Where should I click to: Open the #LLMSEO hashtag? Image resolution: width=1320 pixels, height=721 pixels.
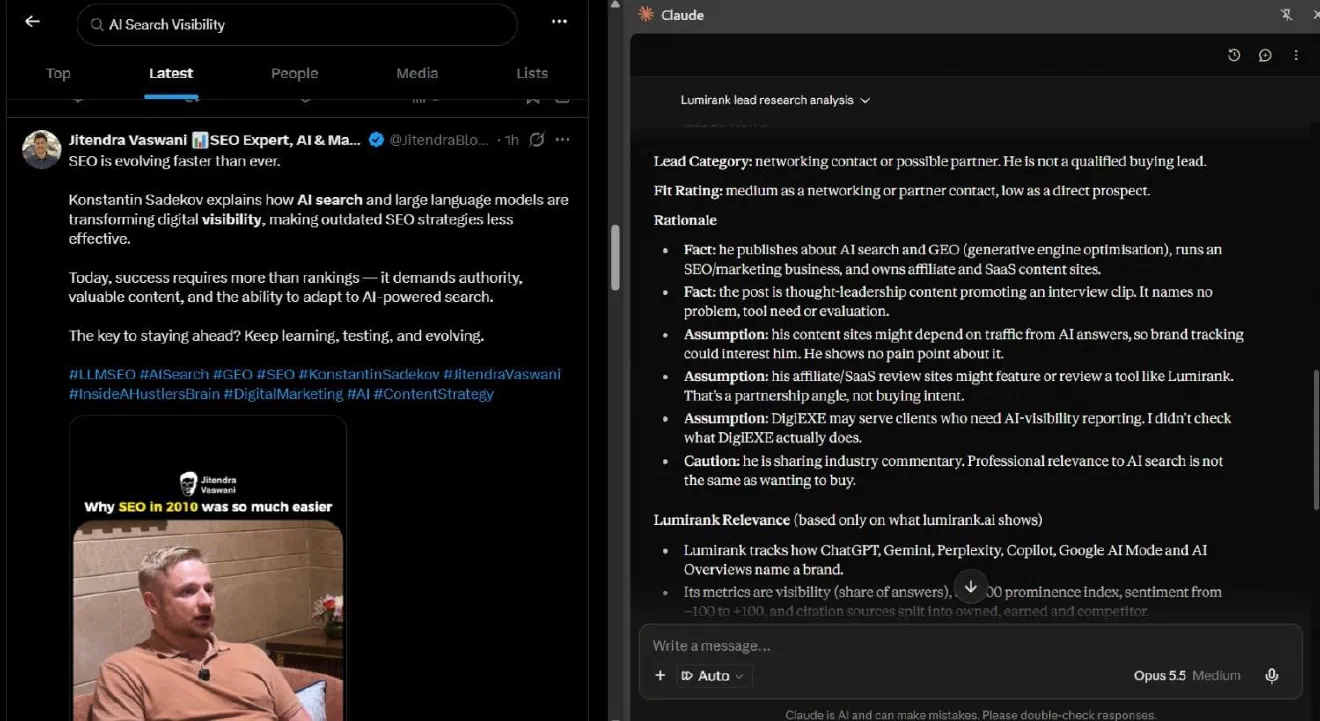102,374
